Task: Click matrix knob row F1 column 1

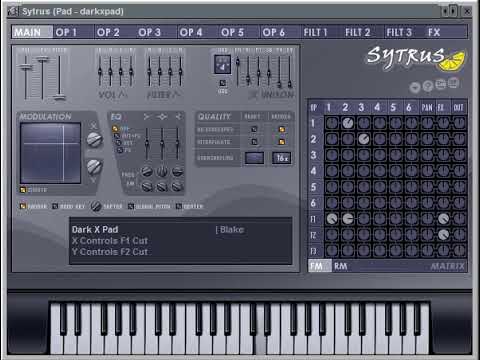Action: [x=332, y=219]
